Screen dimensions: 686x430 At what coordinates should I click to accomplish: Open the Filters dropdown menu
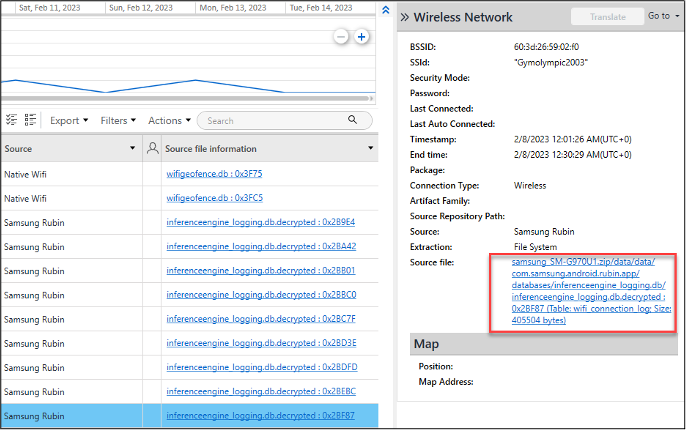pyautogui.click(x=119, y=121)
